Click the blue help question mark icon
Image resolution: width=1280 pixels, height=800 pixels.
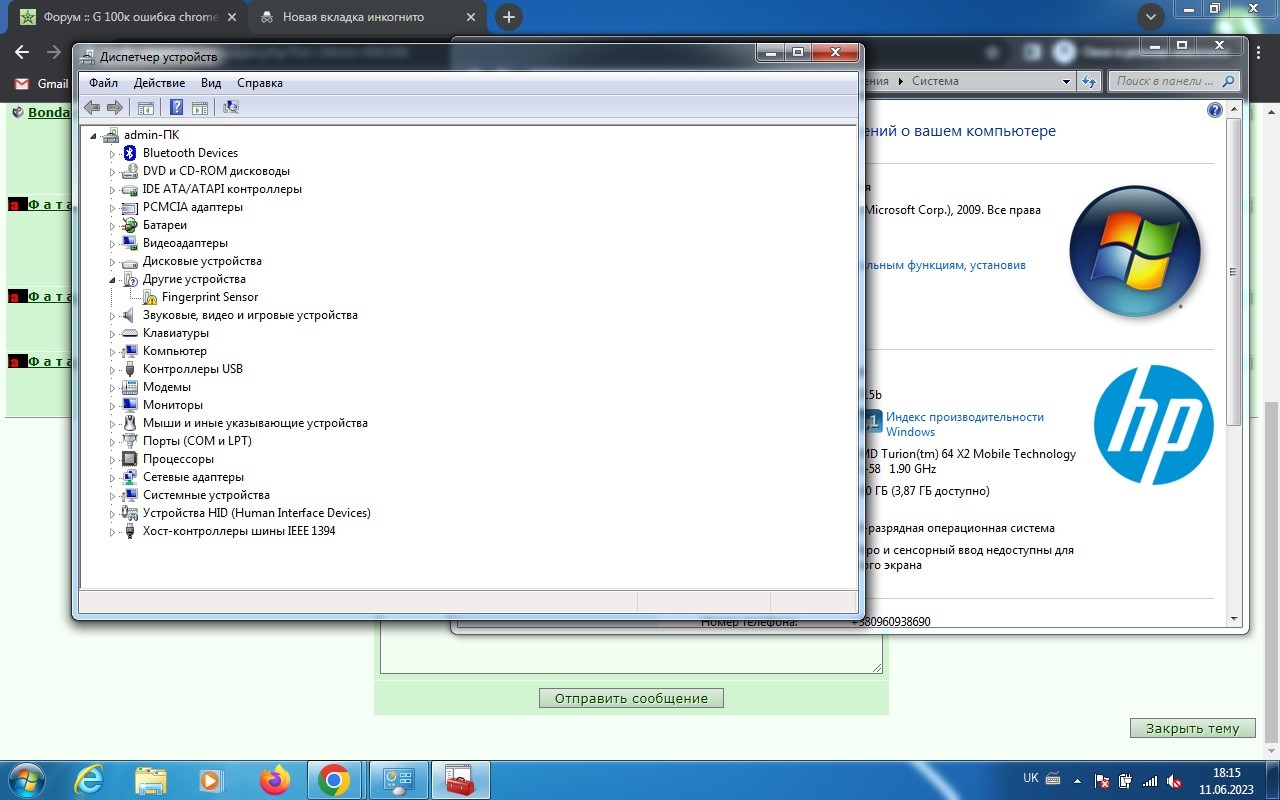click(1215, 111)
